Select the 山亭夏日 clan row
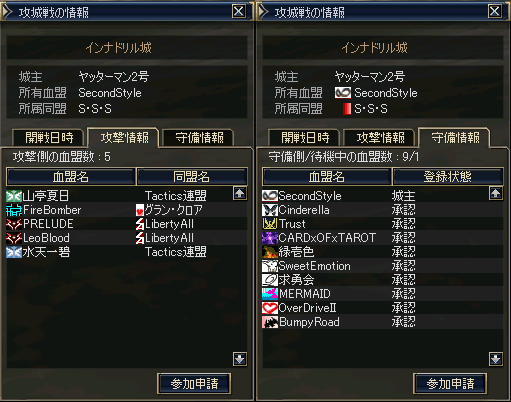The width and height of the screenshot is (511, 402). click(x=119, y=196)
